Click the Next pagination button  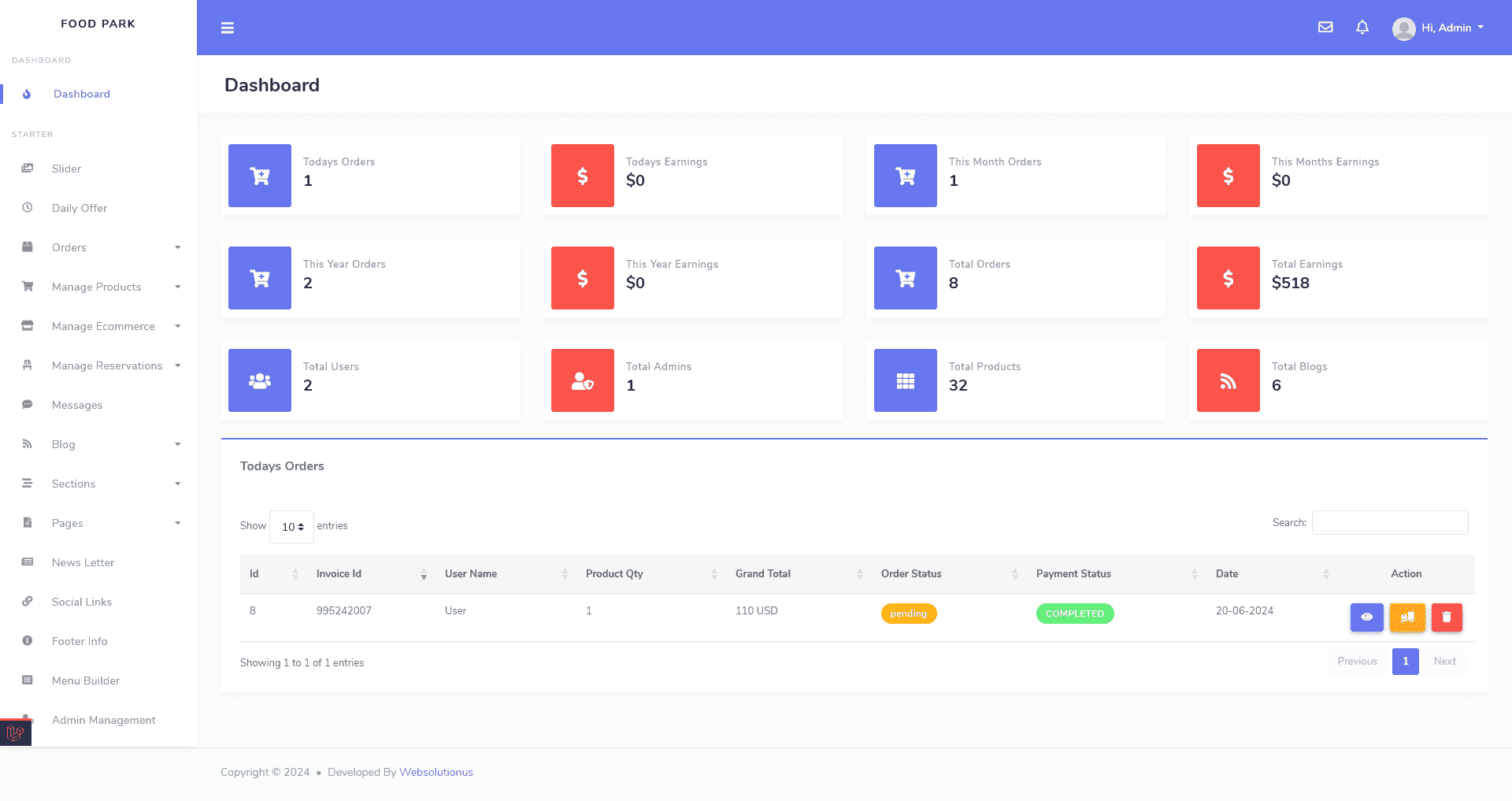1444,662
